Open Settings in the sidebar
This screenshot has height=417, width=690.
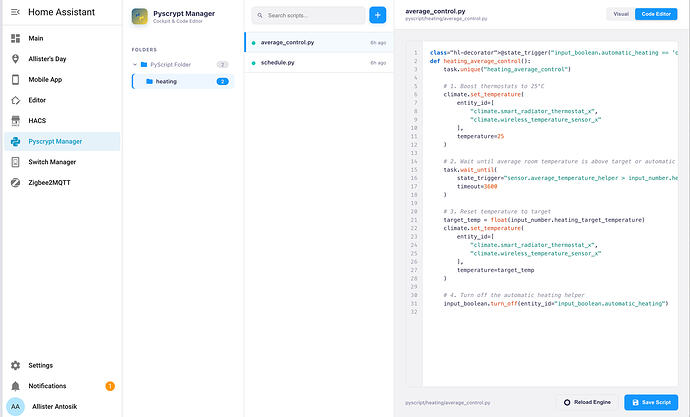pos(62,366)
